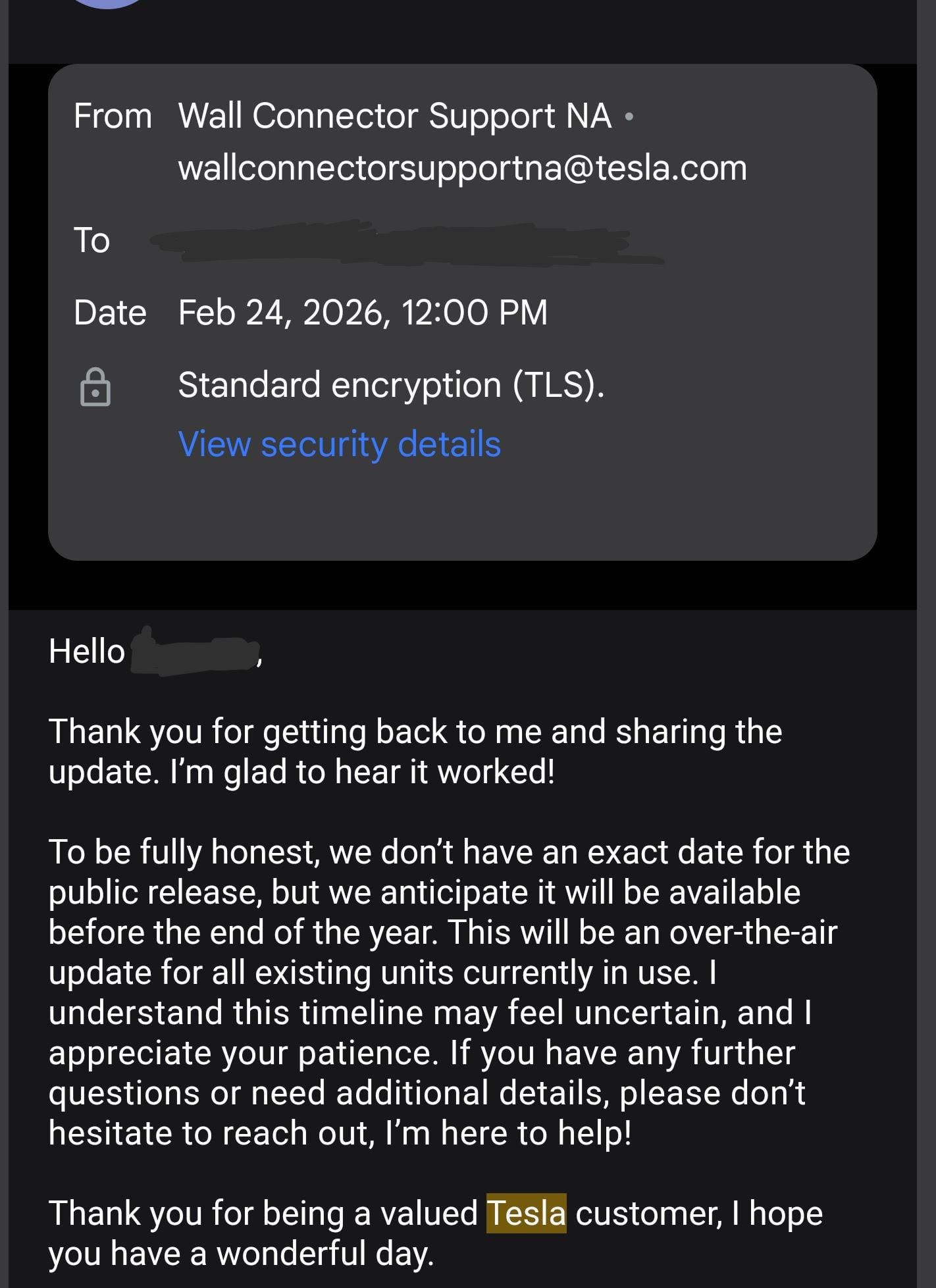
Task: Tap the "hesitate to reach out" line
Action: pyautogui.click(x=211, y=1133)
